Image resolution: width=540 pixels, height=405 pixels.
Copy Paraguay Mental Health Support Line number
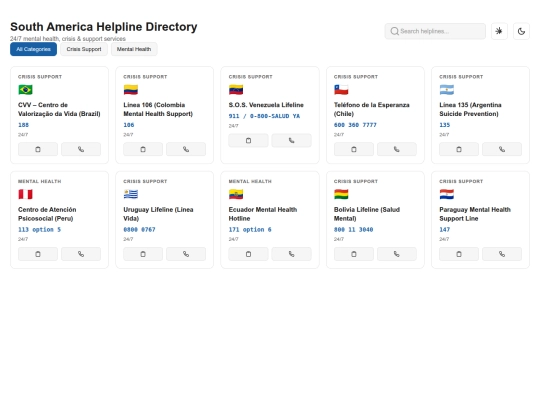[459, 254]
